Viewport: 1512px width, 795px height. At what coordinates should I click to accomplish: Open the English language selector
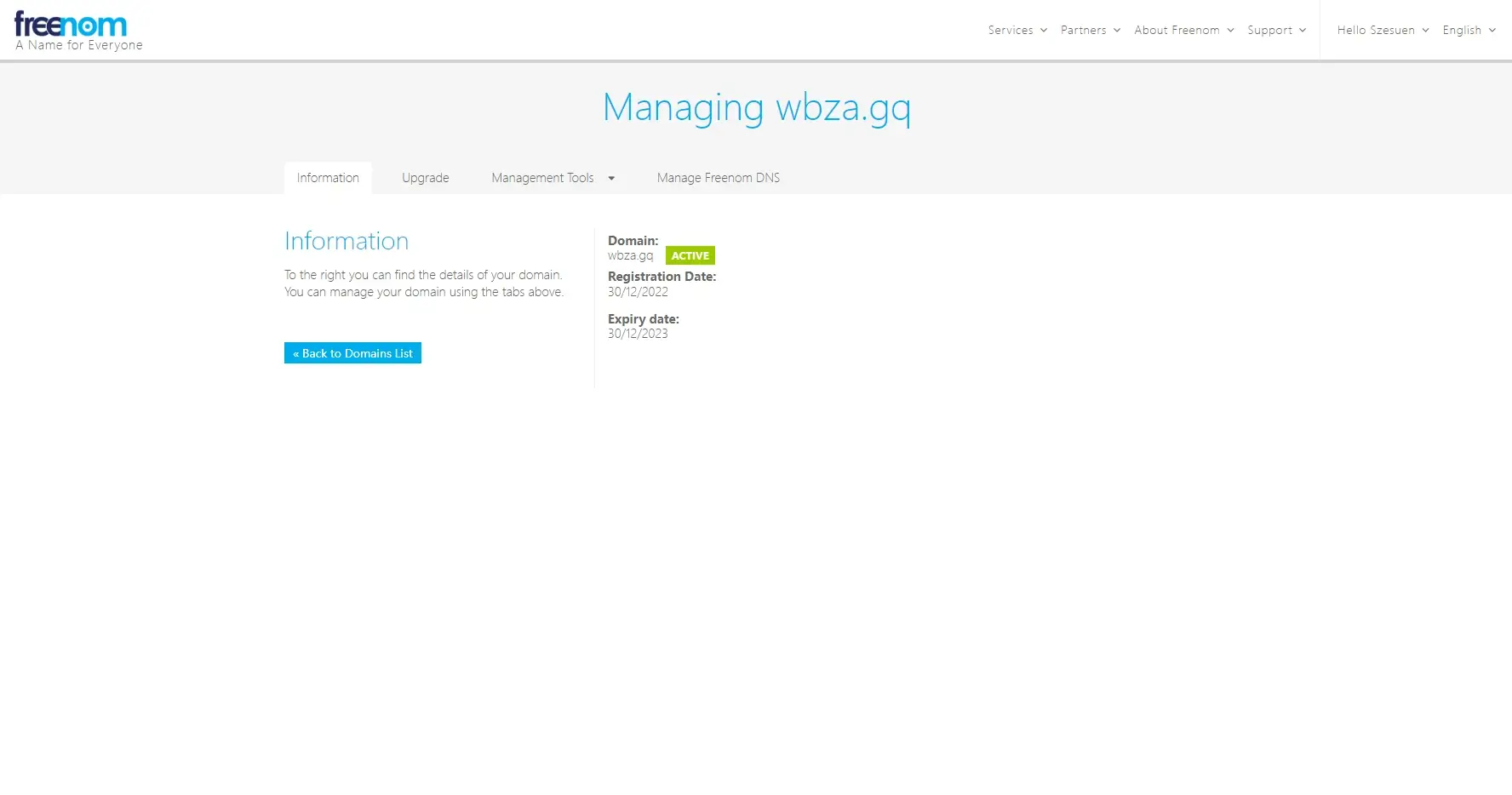click(x=1462, y=31)
